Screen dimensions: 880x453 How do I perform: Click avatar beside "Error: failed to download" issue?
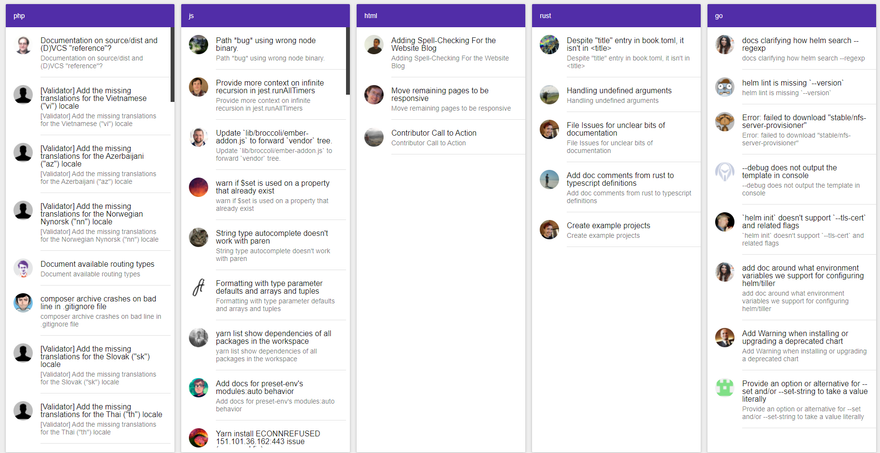pyautogui.click(x=725, y=122)
